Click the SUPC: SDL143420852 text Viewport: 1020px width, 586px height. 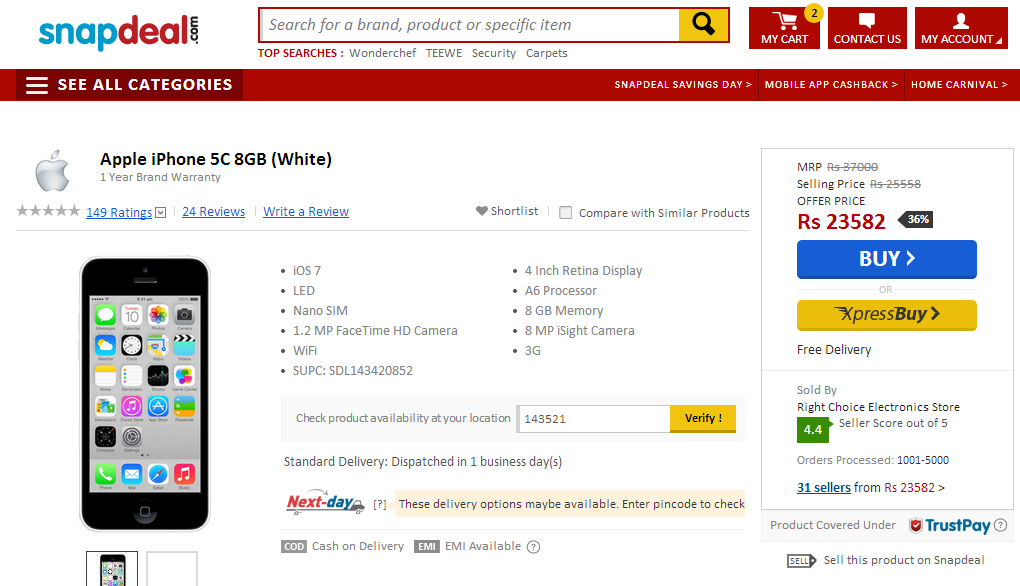[353, 371]
